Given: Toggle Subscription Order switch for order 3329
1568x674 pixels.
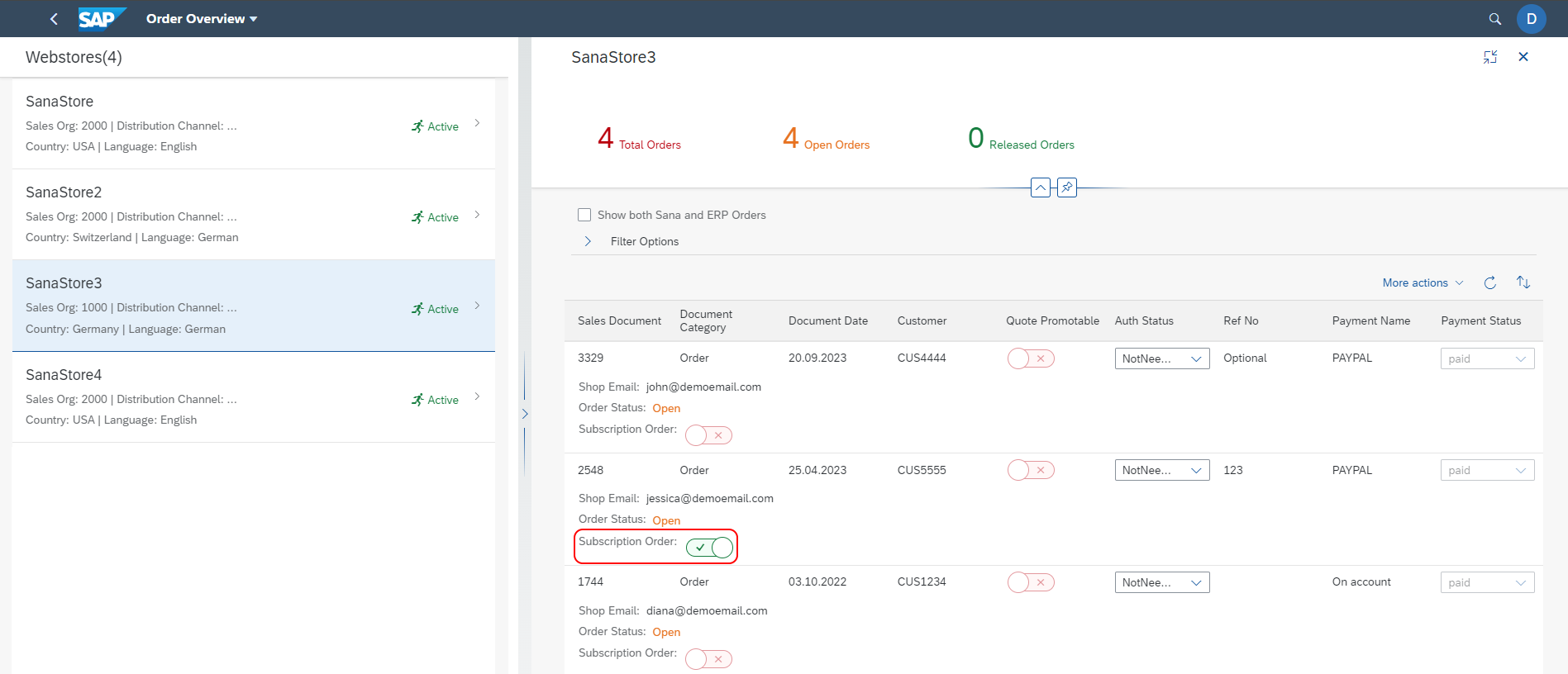Looking at the screenshot, I should (x=709, y=435).
